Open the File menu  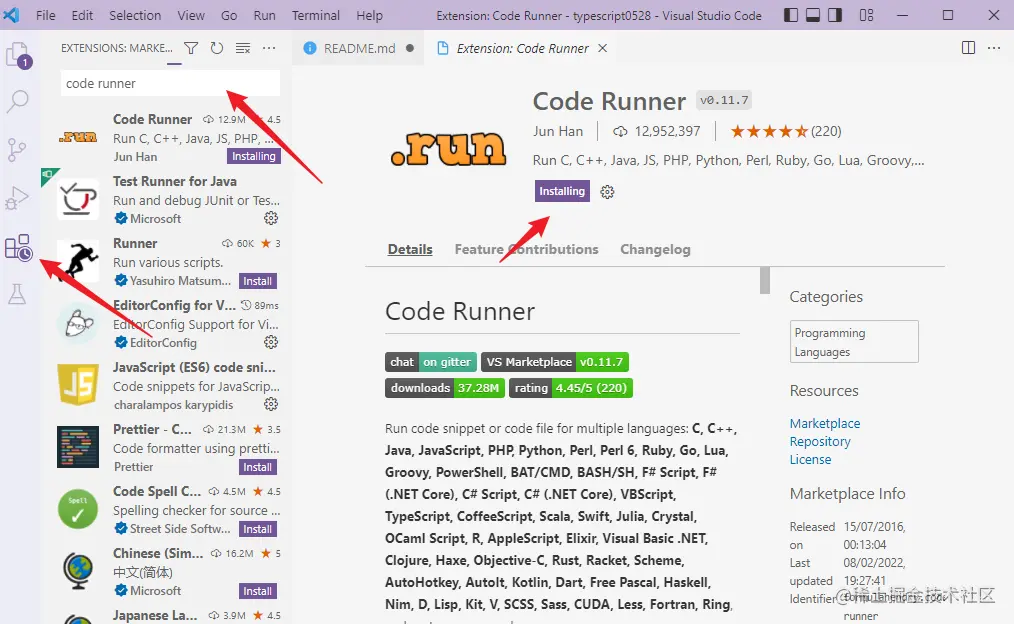point(45,15)
